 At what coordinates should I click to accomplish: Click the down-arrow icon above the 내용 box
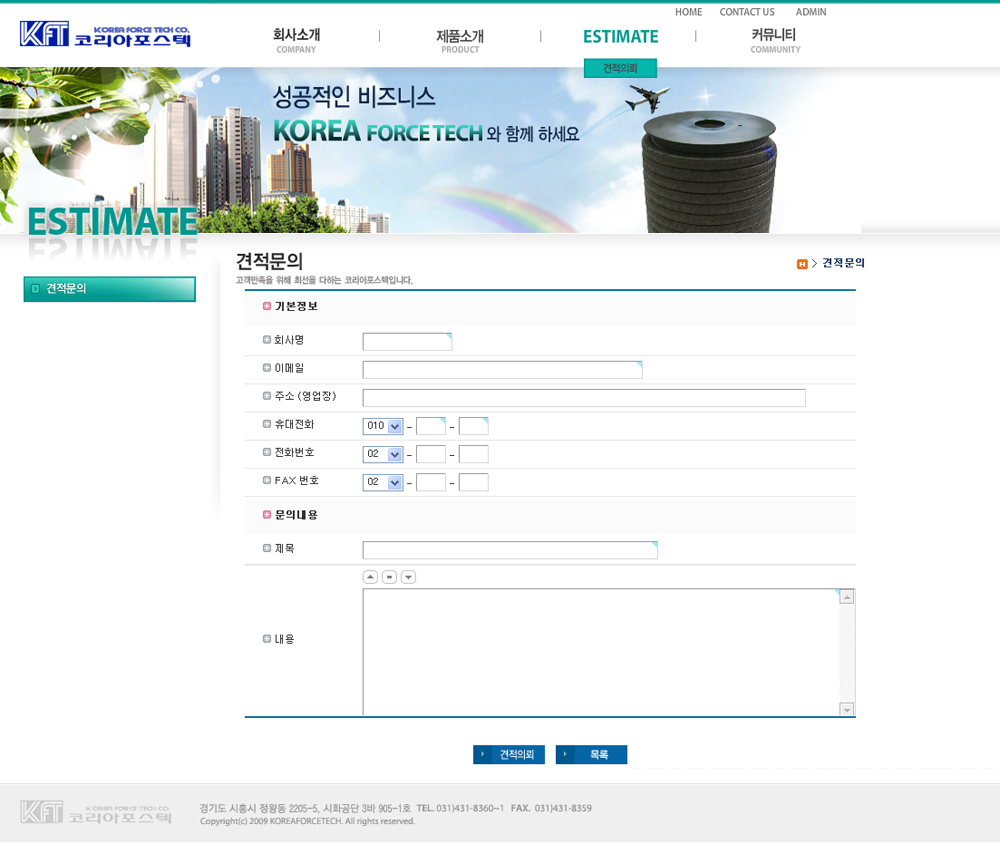[x=408, y=577]
